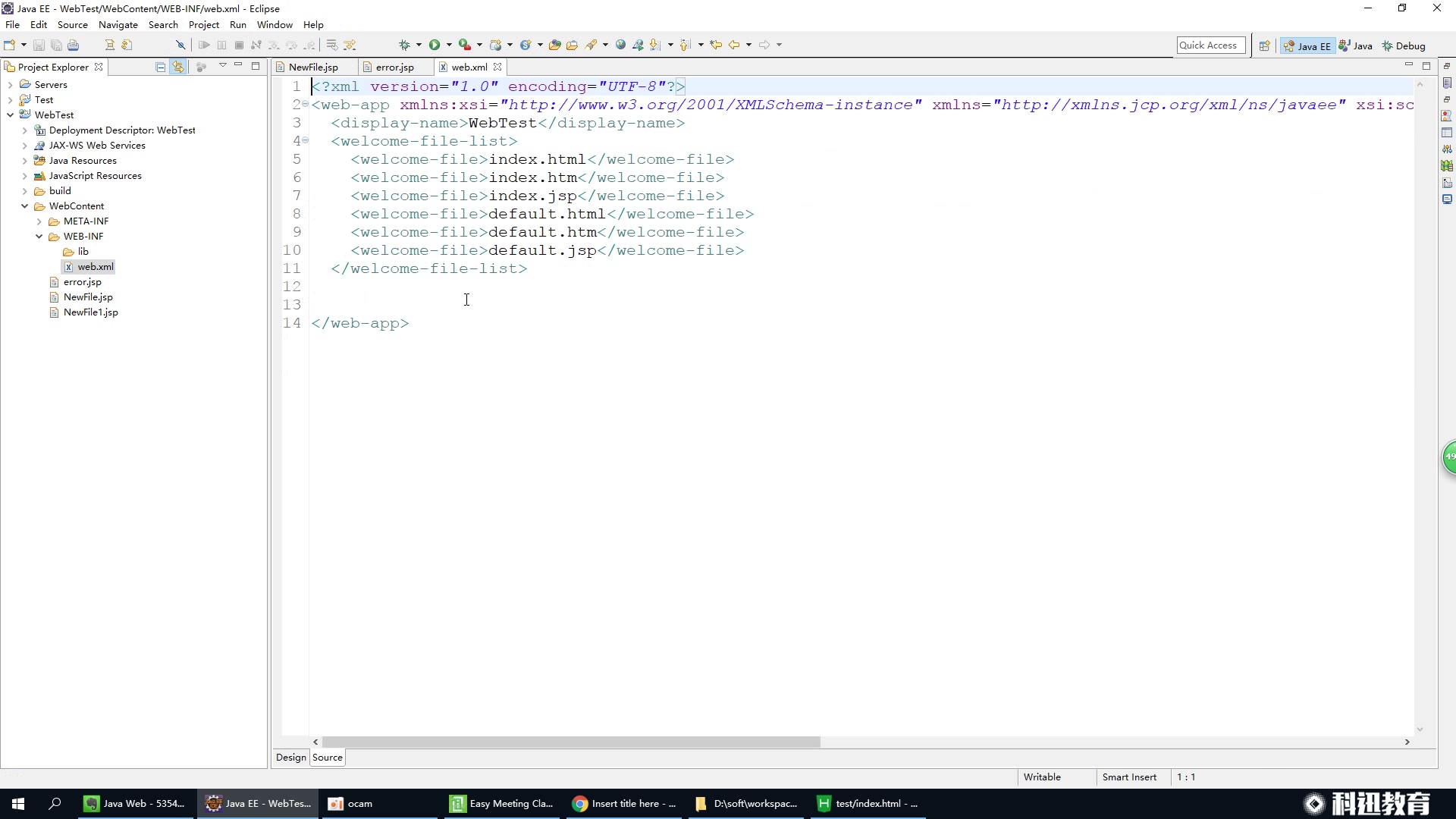Click the Run menu in Eclipse toolbar
1456x819 pixels.
[238, 24]
